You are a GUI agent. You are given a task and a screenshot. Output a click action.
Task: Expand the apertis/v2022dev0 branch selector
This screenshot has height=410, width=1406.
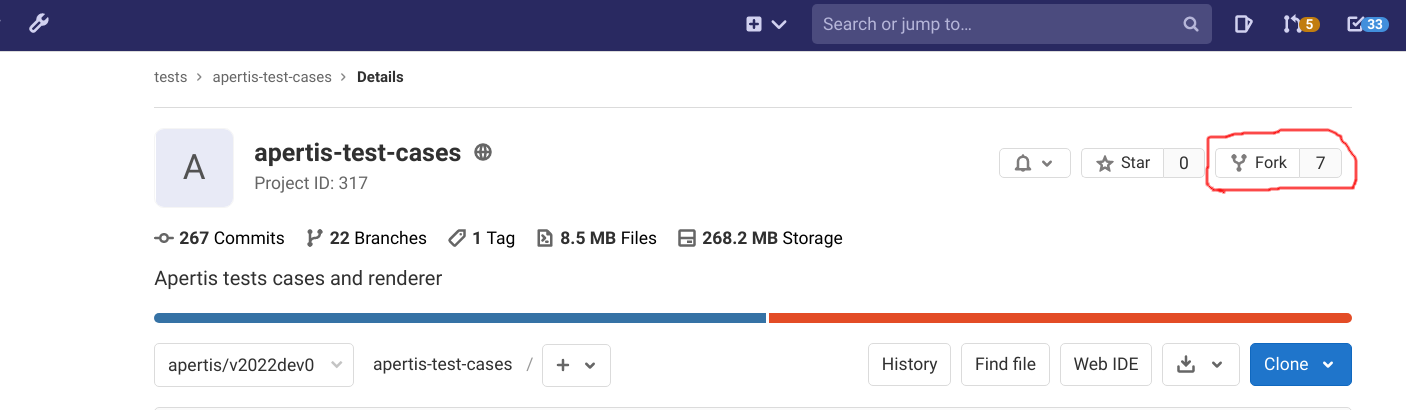(254, 365)
